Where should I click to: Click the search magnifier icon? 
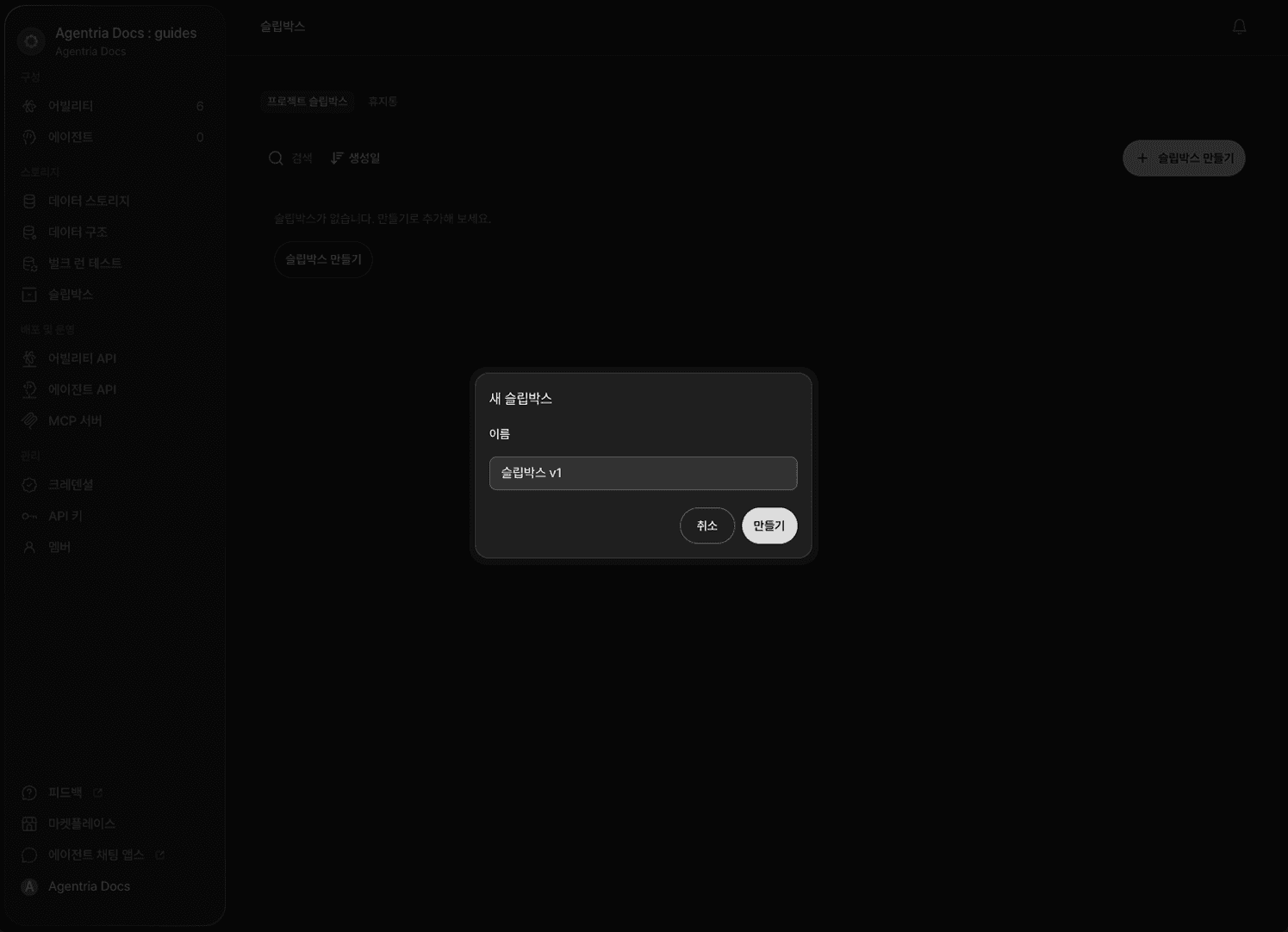(276, 158)
